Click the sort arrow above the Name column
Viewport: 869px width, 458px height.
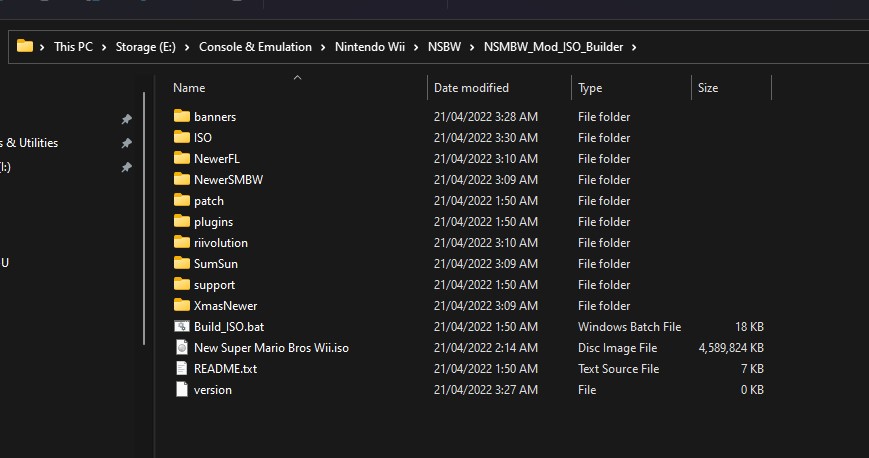click(x=297, y=78)
